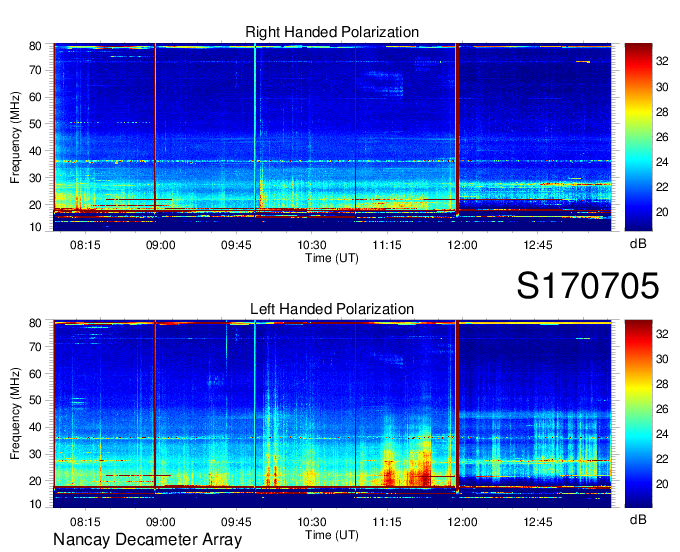Image resolution: width=680 pixels, height=552 pixels.
Task: Click 26 dB label on Left Handed colorbar
Action: [662, 409]
